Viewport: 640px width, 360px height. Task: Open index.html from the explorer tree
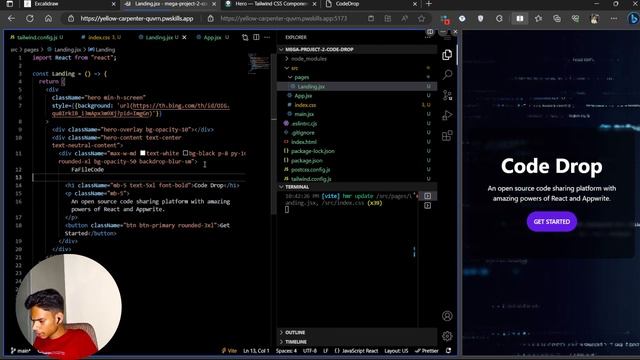(x=357, y=142)
